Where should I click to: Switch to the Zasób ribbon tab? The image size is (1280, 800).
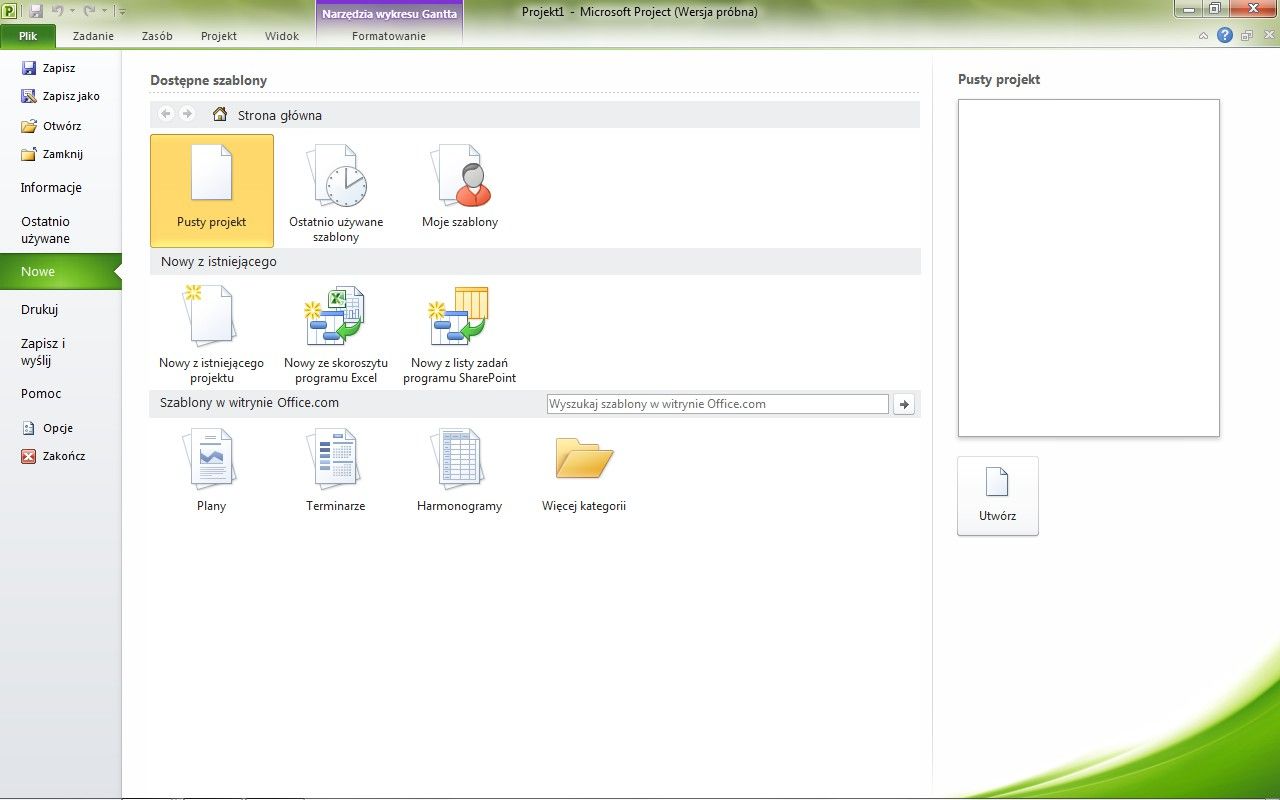[x=157, y=36]
